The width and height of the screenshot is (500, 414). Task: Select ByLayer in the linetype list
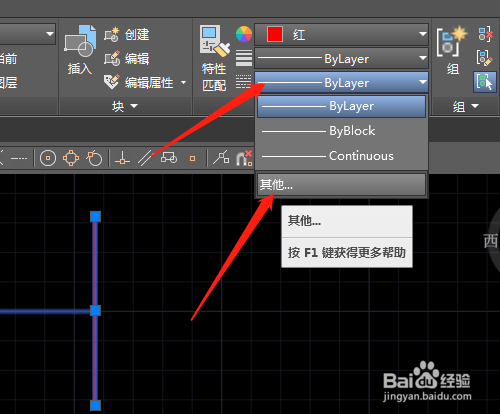342,106
